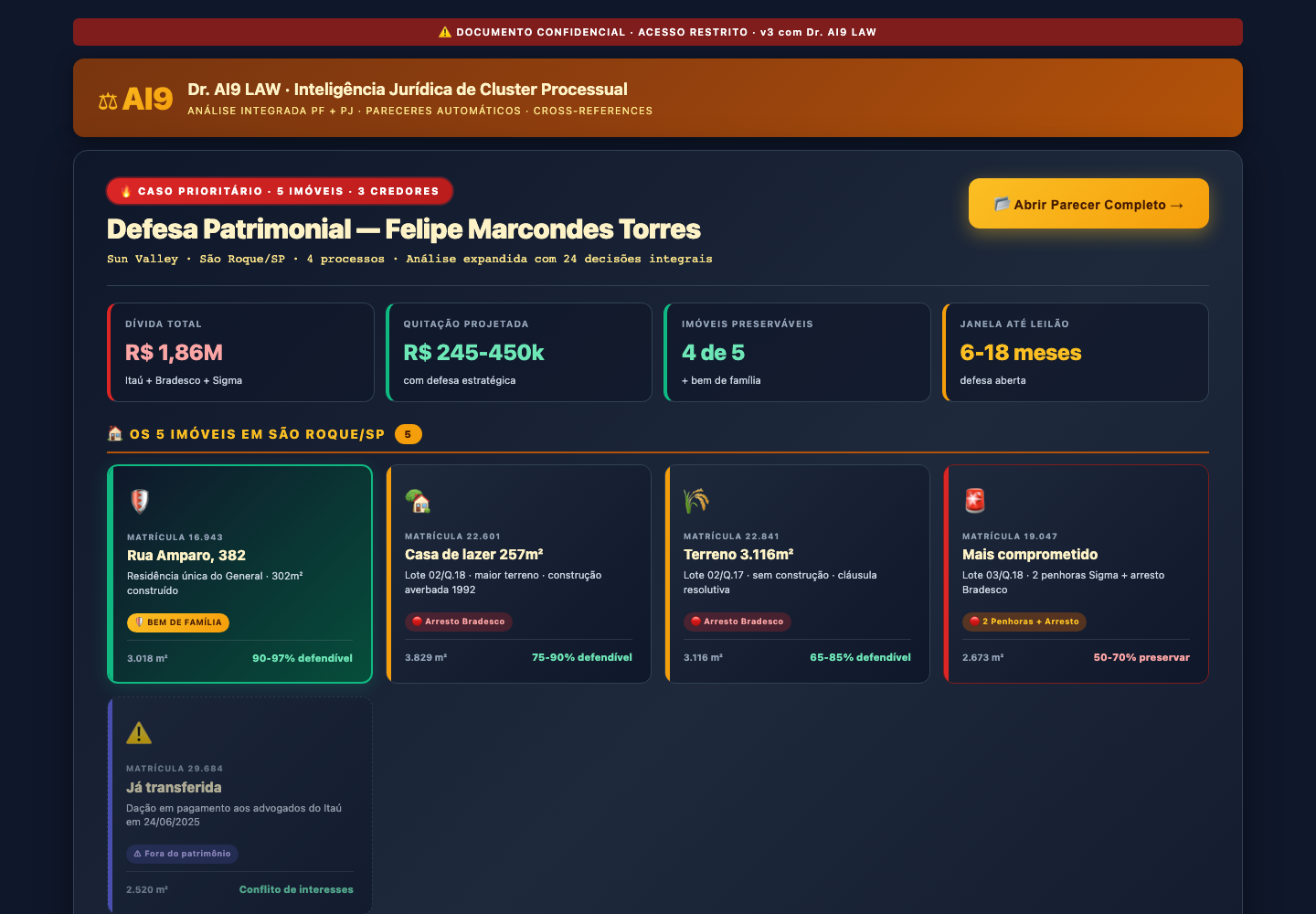The image size is (1316, 914).
Task: Open the Já transferida card title
Action: 174,787
